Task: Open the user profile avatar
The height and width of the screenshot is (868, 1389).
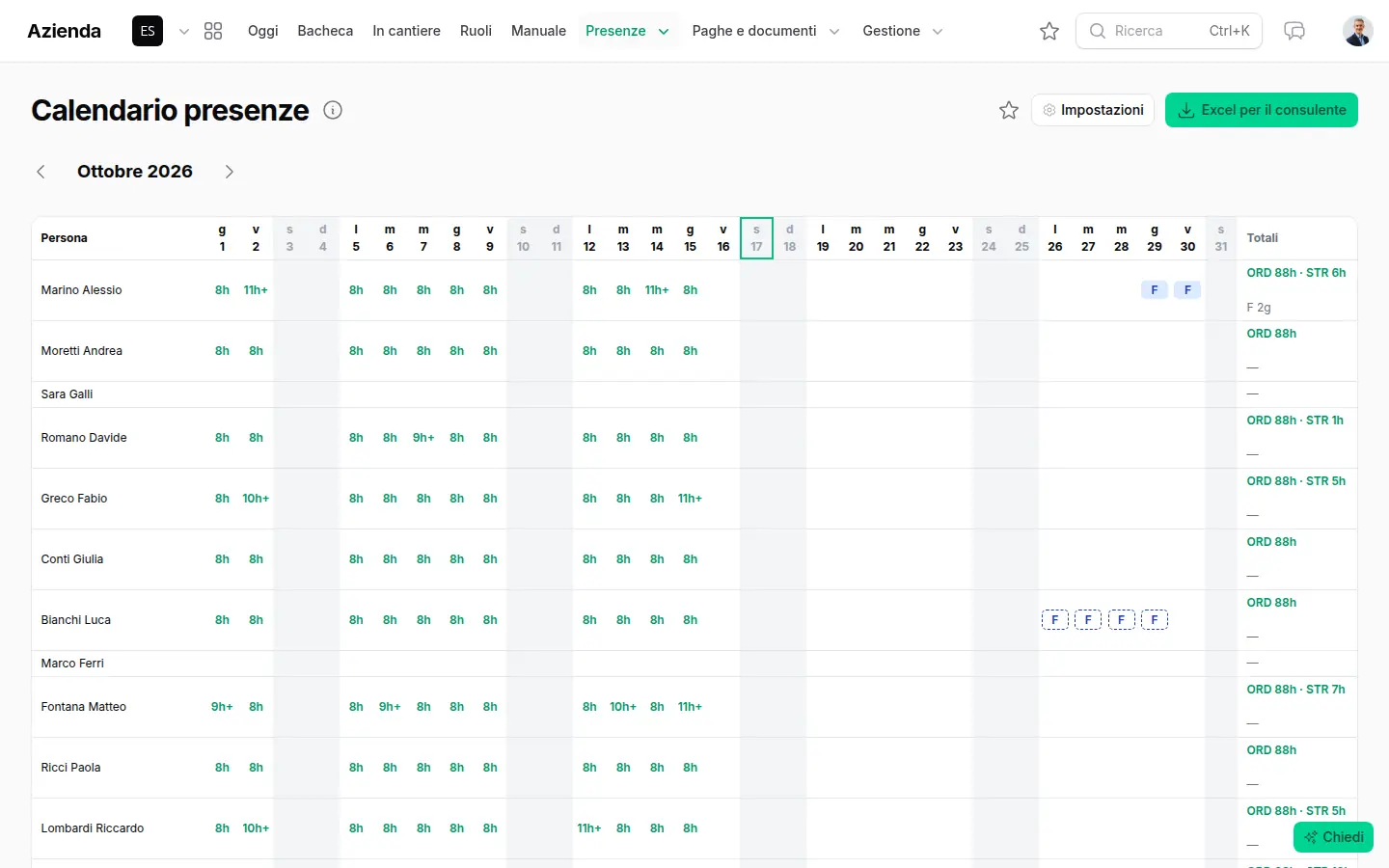Action: [1358, 31]
